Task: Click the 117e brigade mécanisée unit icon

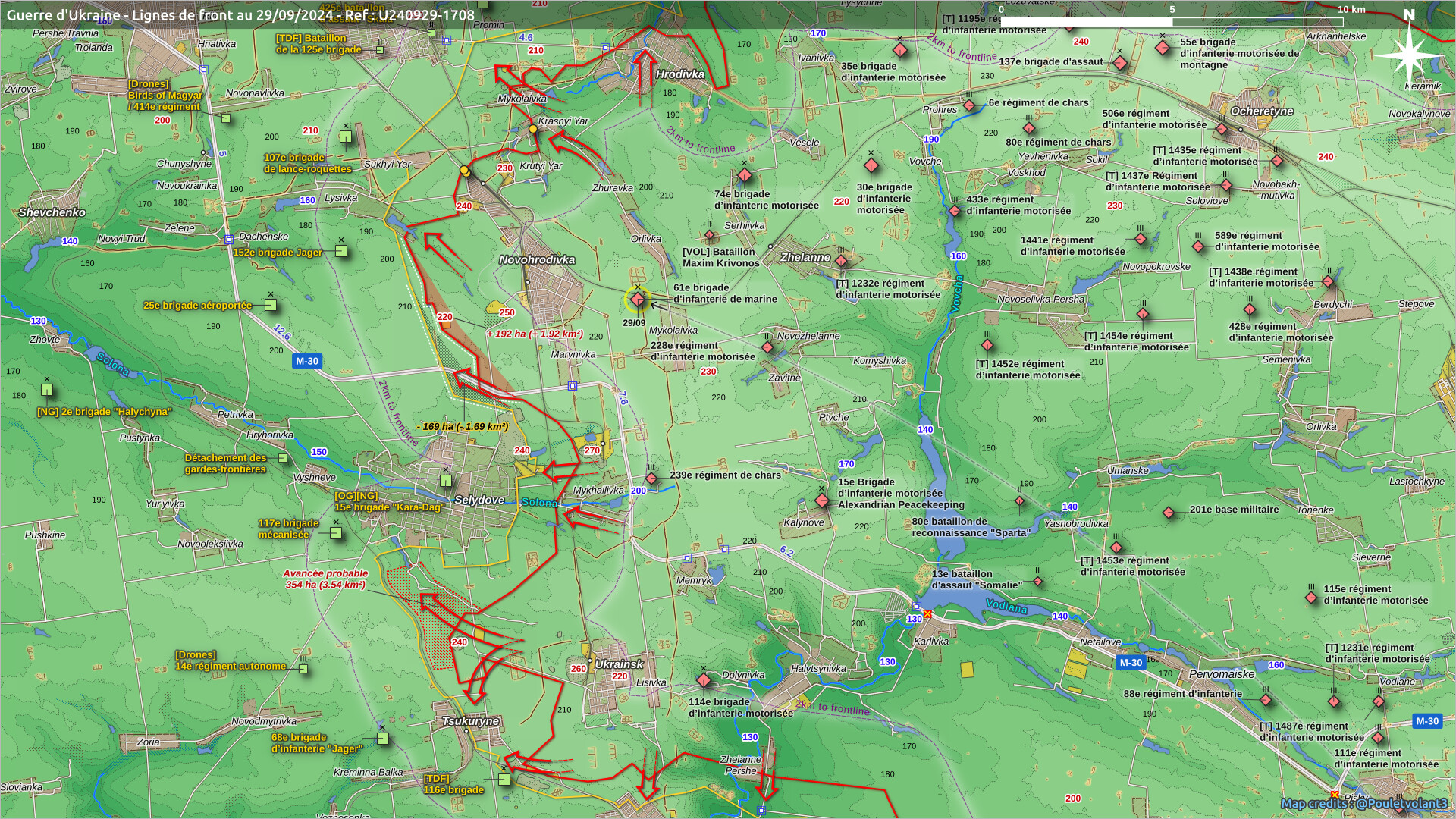Action: click(336, 533)
